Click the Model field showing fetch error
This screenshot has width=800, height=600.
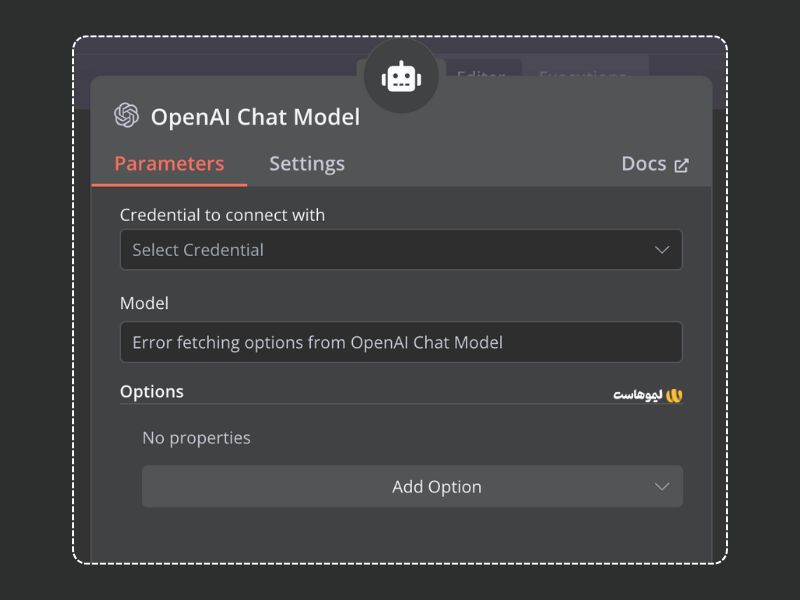401,342
